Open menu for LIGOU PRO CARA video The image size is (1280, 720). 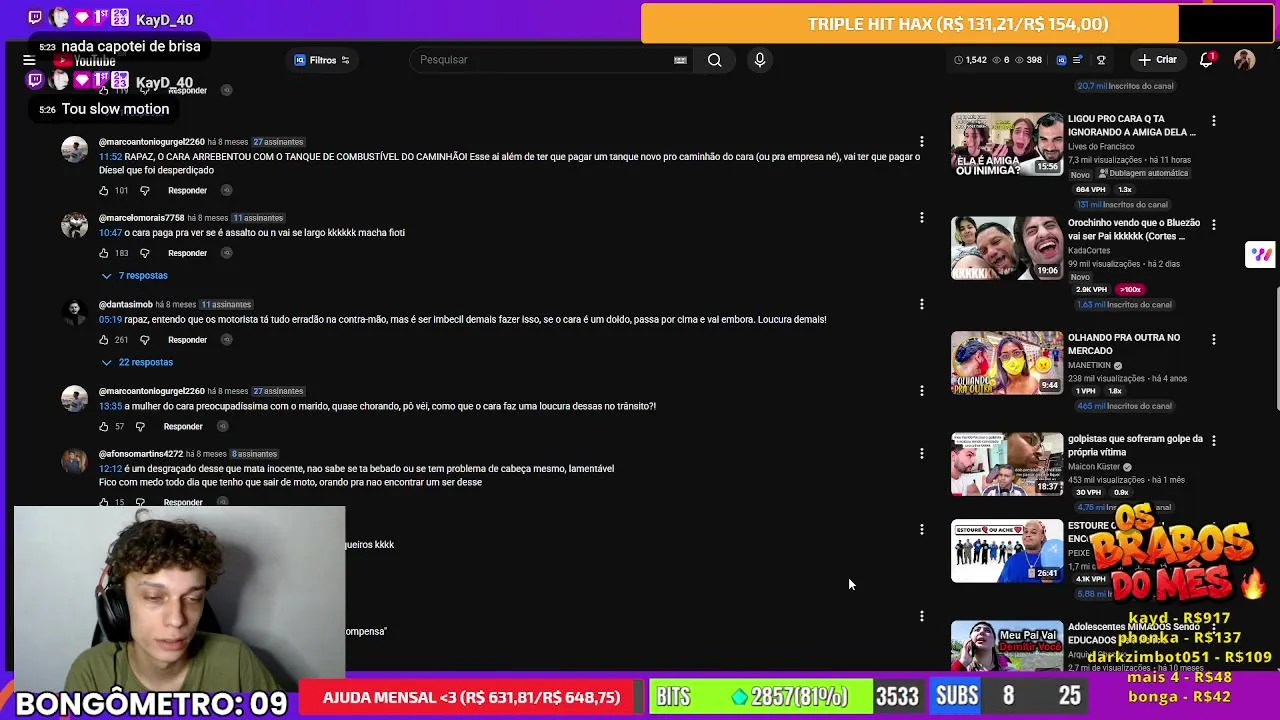(x=1214, y=121)
